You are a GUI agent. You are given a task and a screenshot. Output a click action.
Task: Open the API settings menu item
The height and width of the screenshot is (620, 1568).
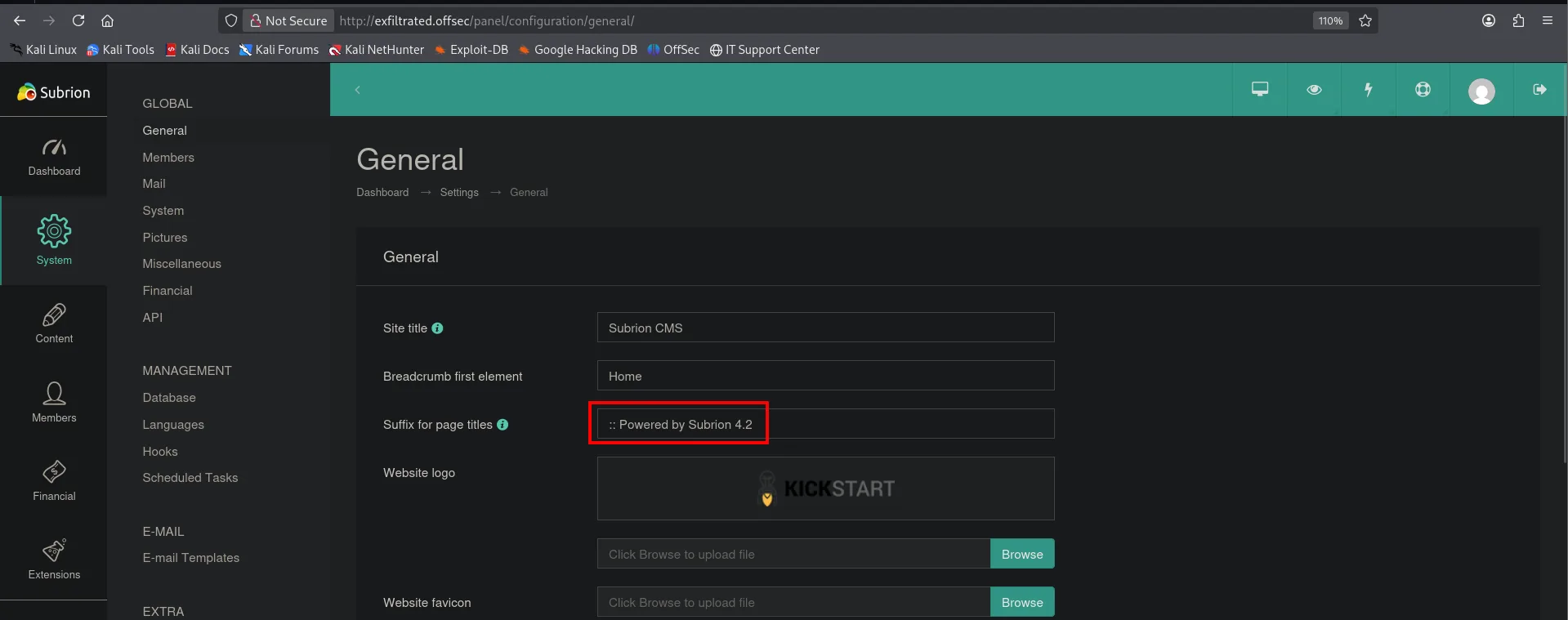152,318
